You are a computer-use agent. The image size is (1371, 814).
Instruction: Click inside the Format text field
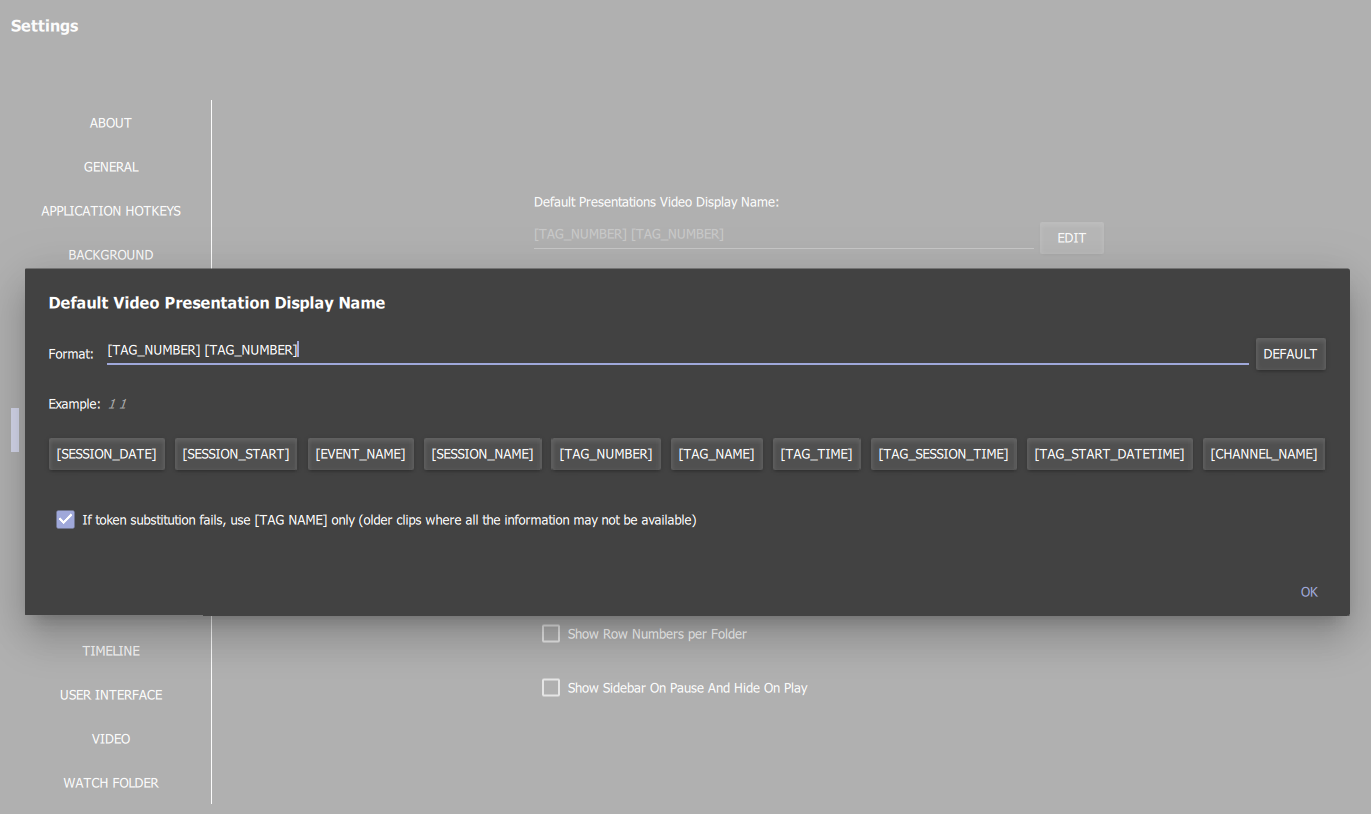(x=600, y=349)
